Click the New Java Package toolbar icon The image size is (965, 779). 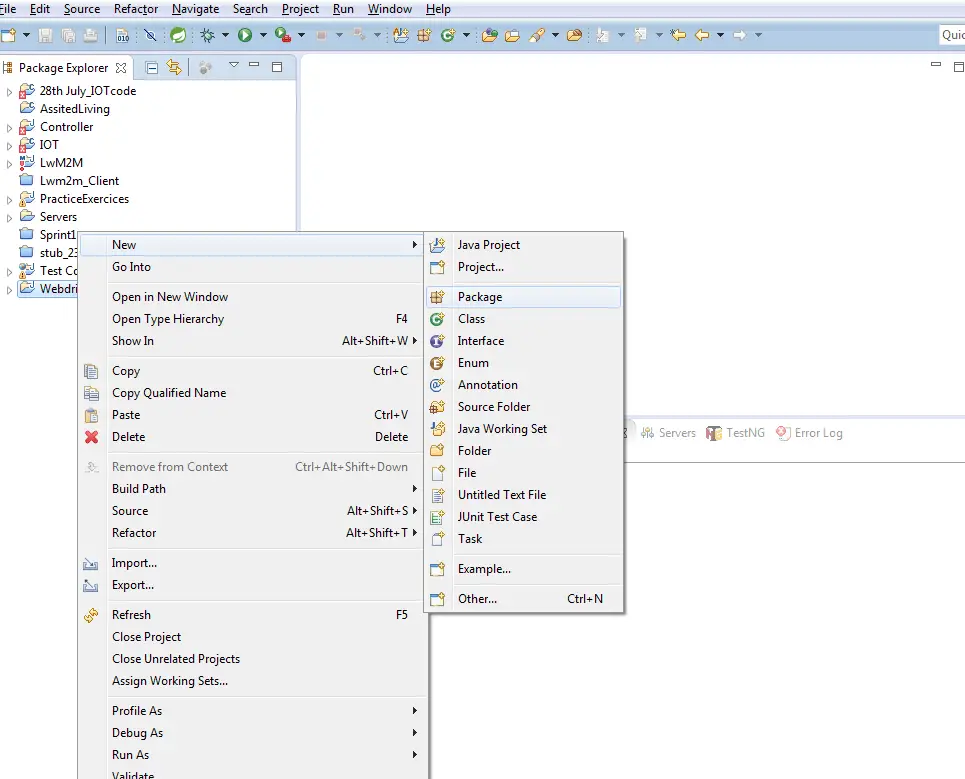click(x=423, y=35)
